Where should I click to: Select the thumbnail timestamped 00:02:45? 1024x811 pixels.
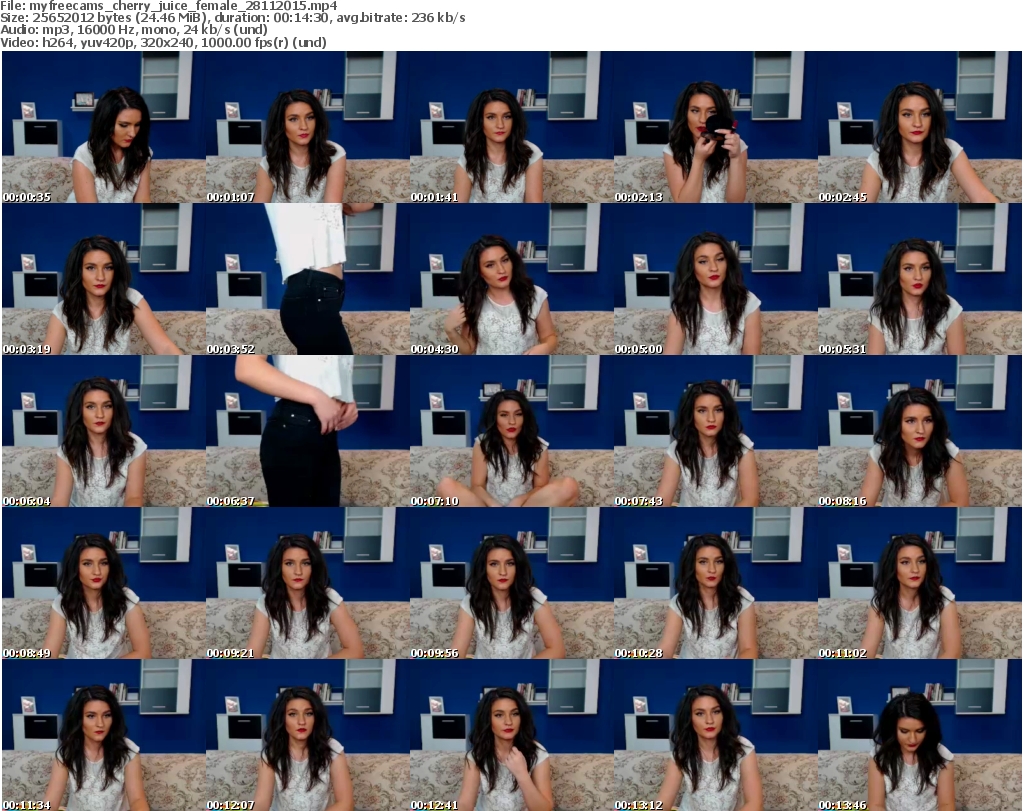coord(920,127)
